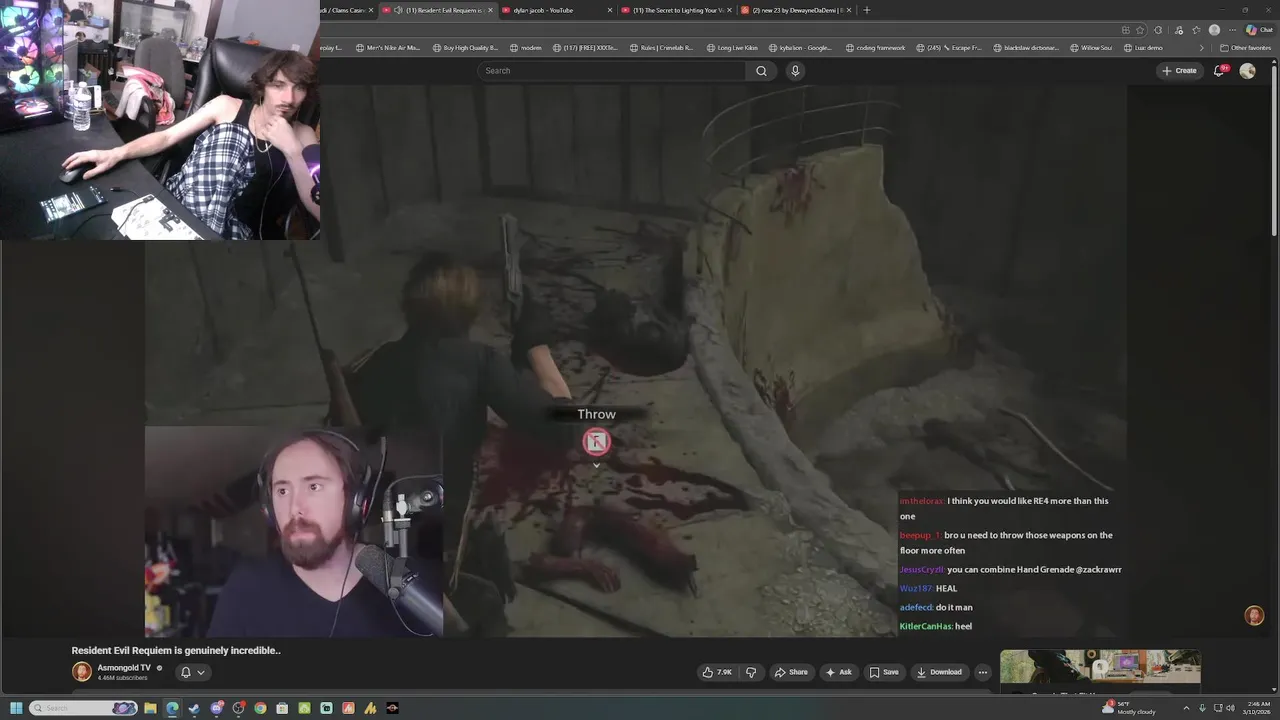Show hidden system tray icons

(x=1186, y=708)
